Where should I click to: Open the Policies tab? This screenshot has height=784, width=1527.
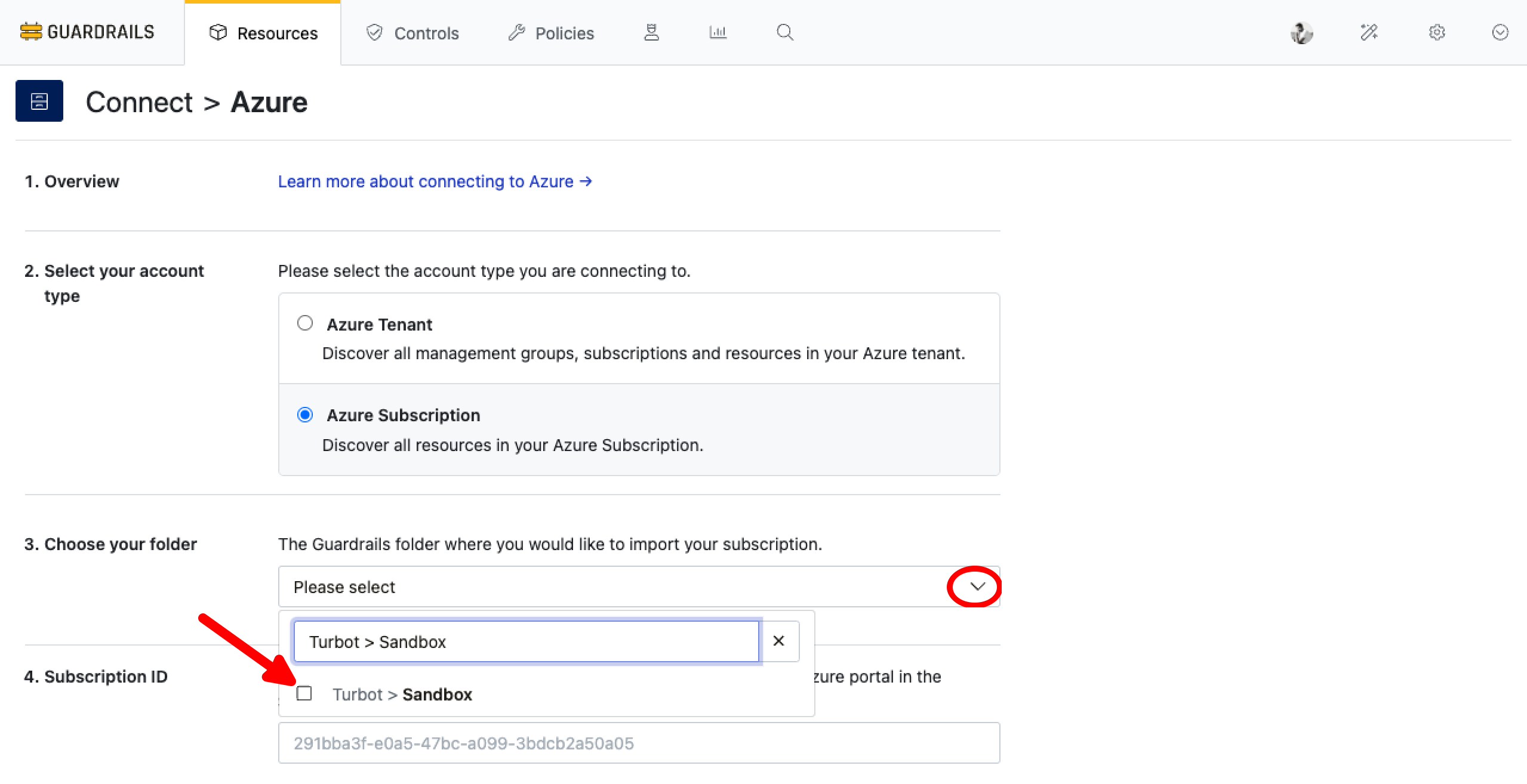pos(551,33)
